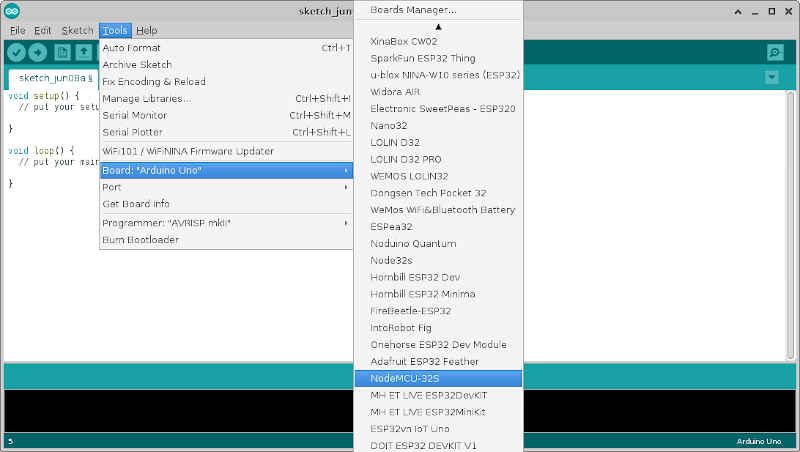The width and height of the screenshot is (800, 452).
Task: Choose Archive Sketch
Action: [x=226, y=65]
